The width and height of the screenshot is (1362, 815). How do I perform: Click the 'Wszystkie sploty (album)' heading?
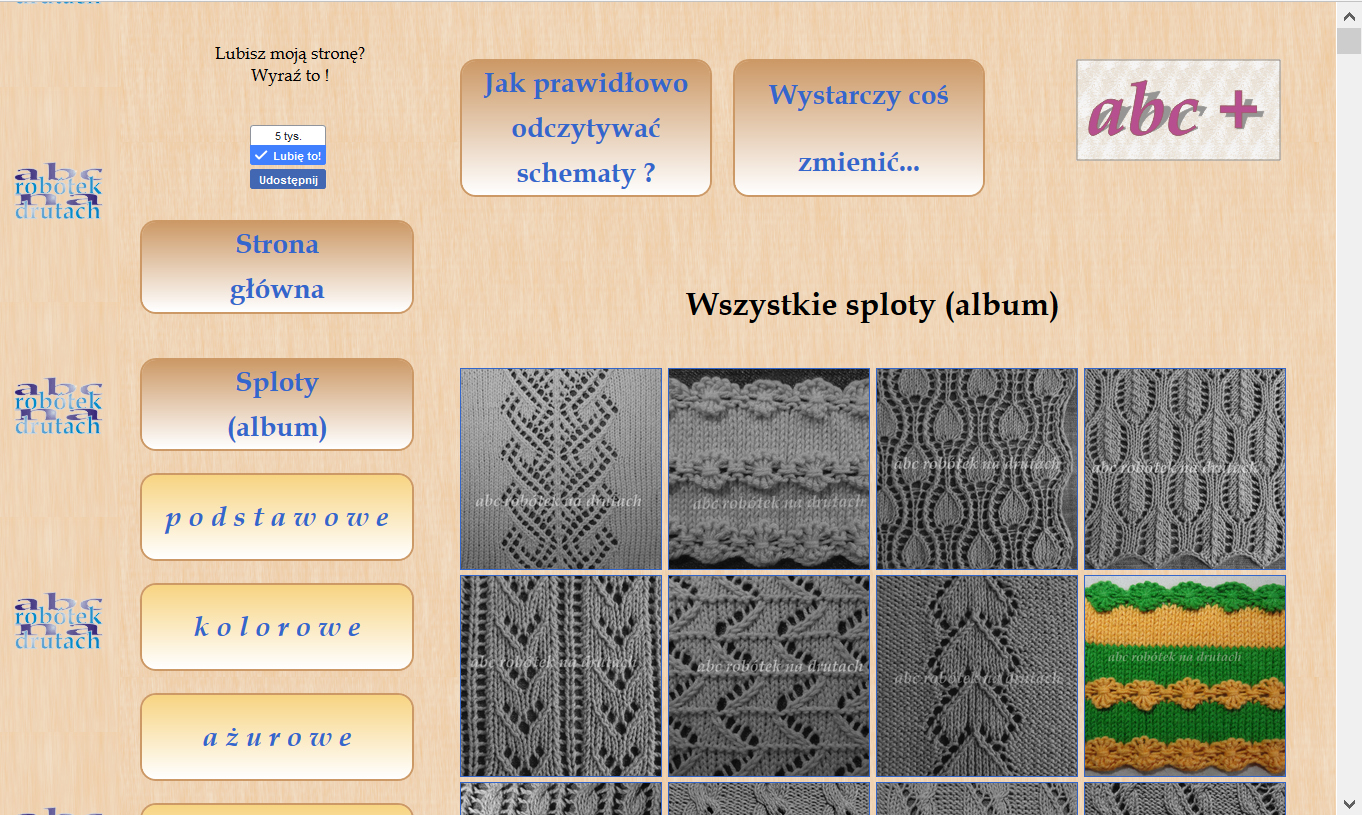872,305
